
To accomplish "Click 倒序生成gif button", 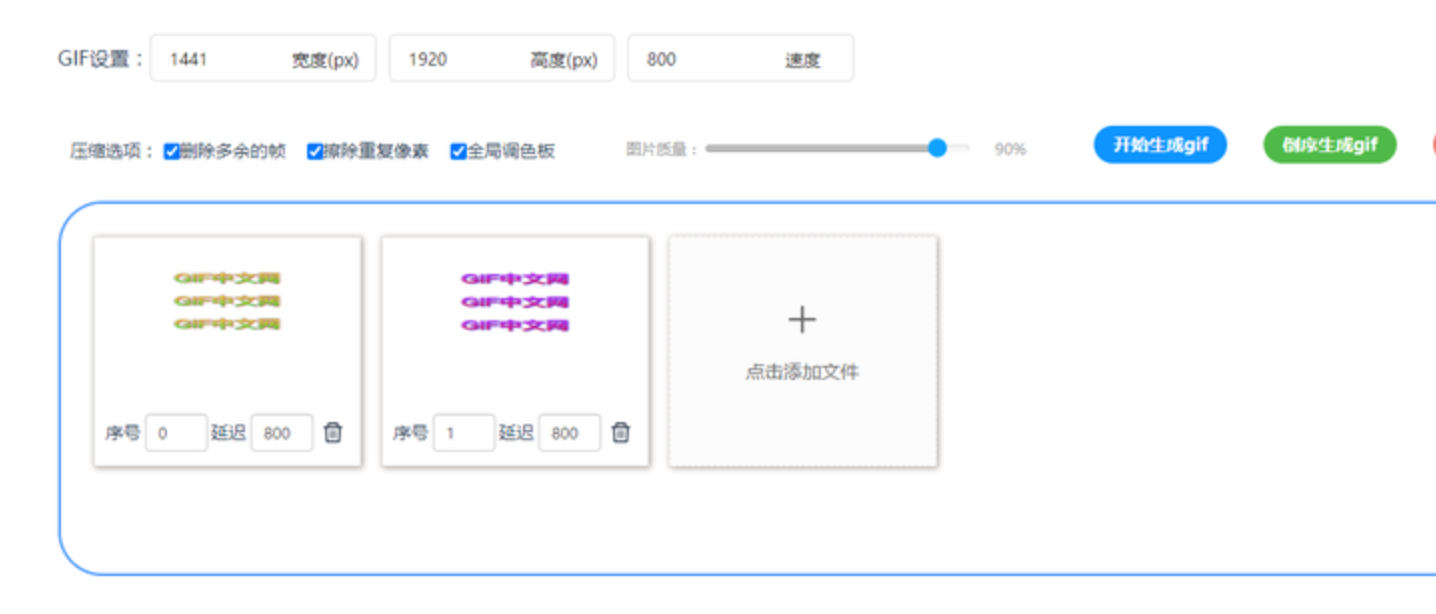I will (1330, 145).
